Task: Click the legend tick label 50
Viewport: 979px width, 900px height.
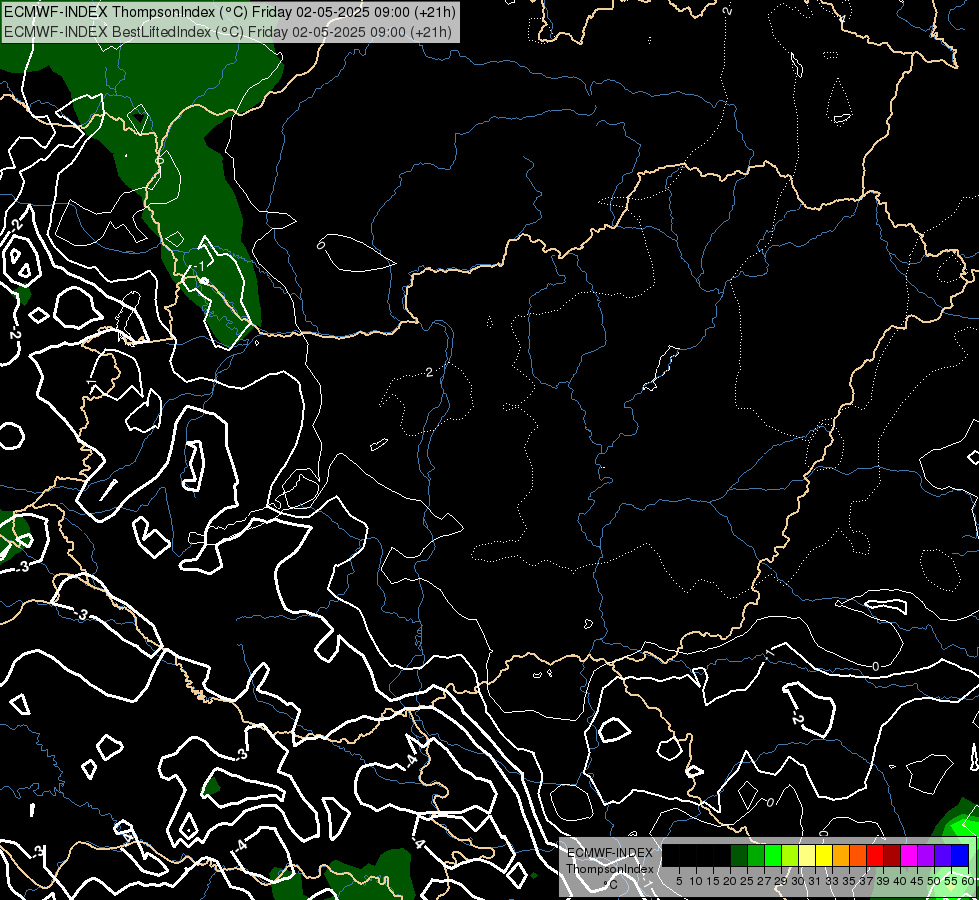Action: coord(933,881)
